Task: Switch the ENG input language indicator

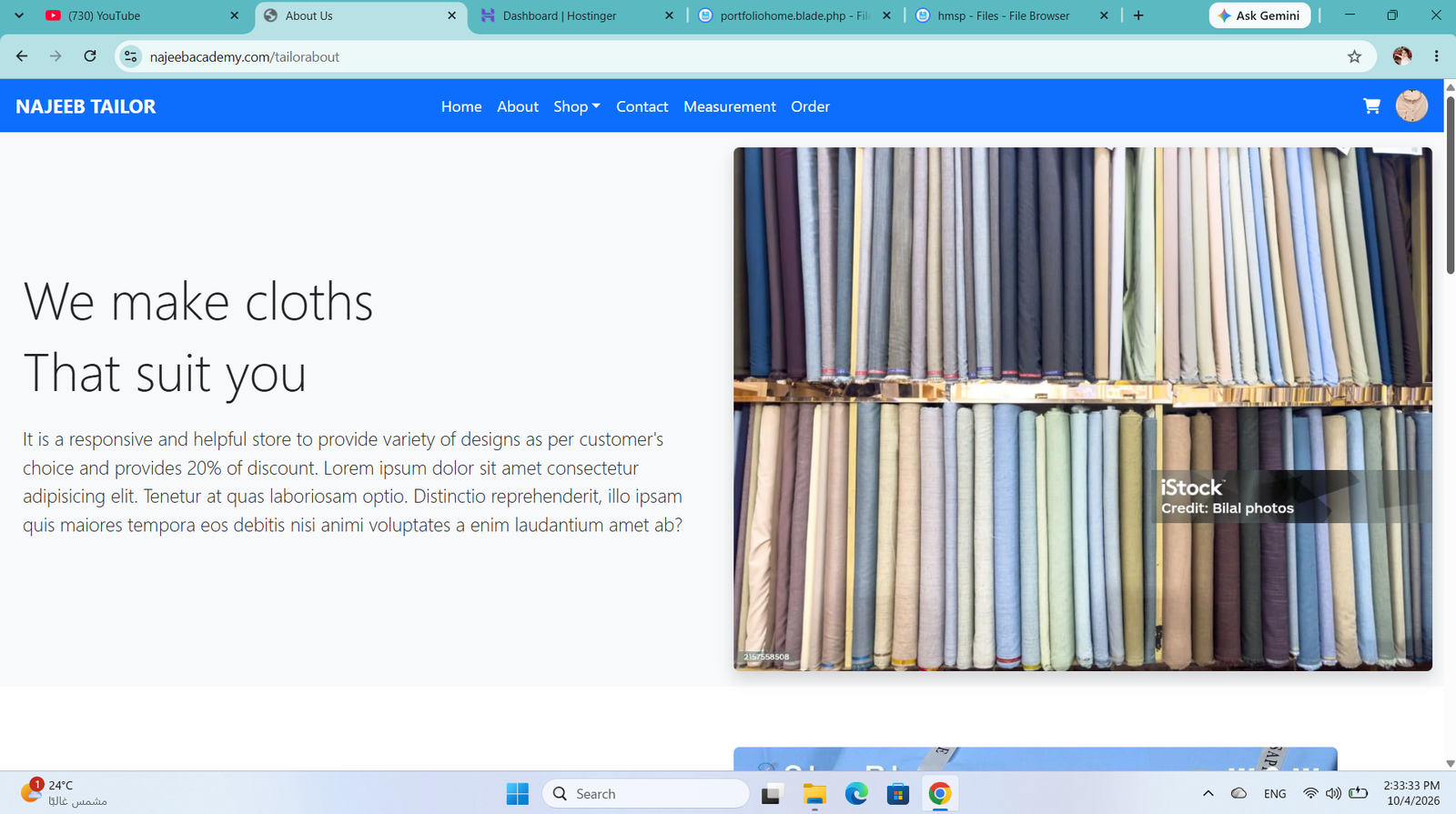Action: pyautogui.click(x=1275, y=794)
